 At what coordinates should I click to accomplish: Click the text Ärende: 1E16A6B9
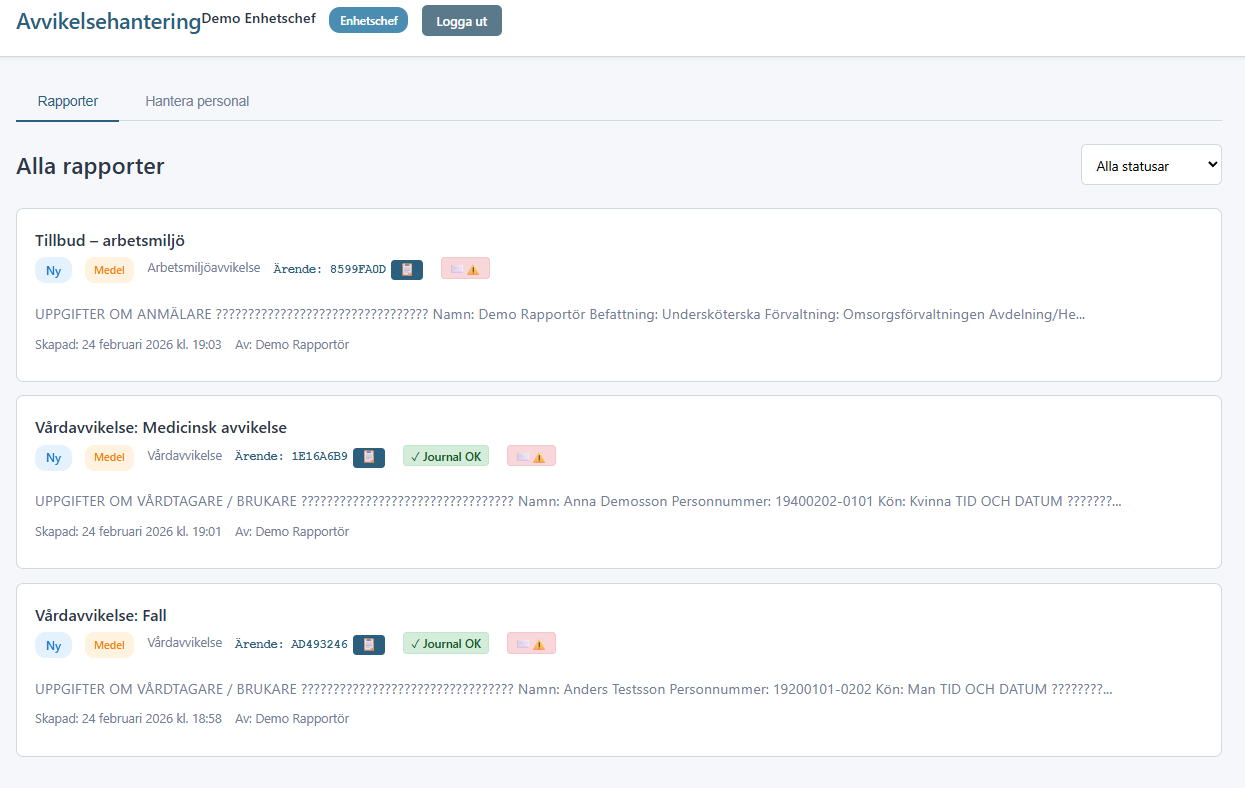pos(291,456)
